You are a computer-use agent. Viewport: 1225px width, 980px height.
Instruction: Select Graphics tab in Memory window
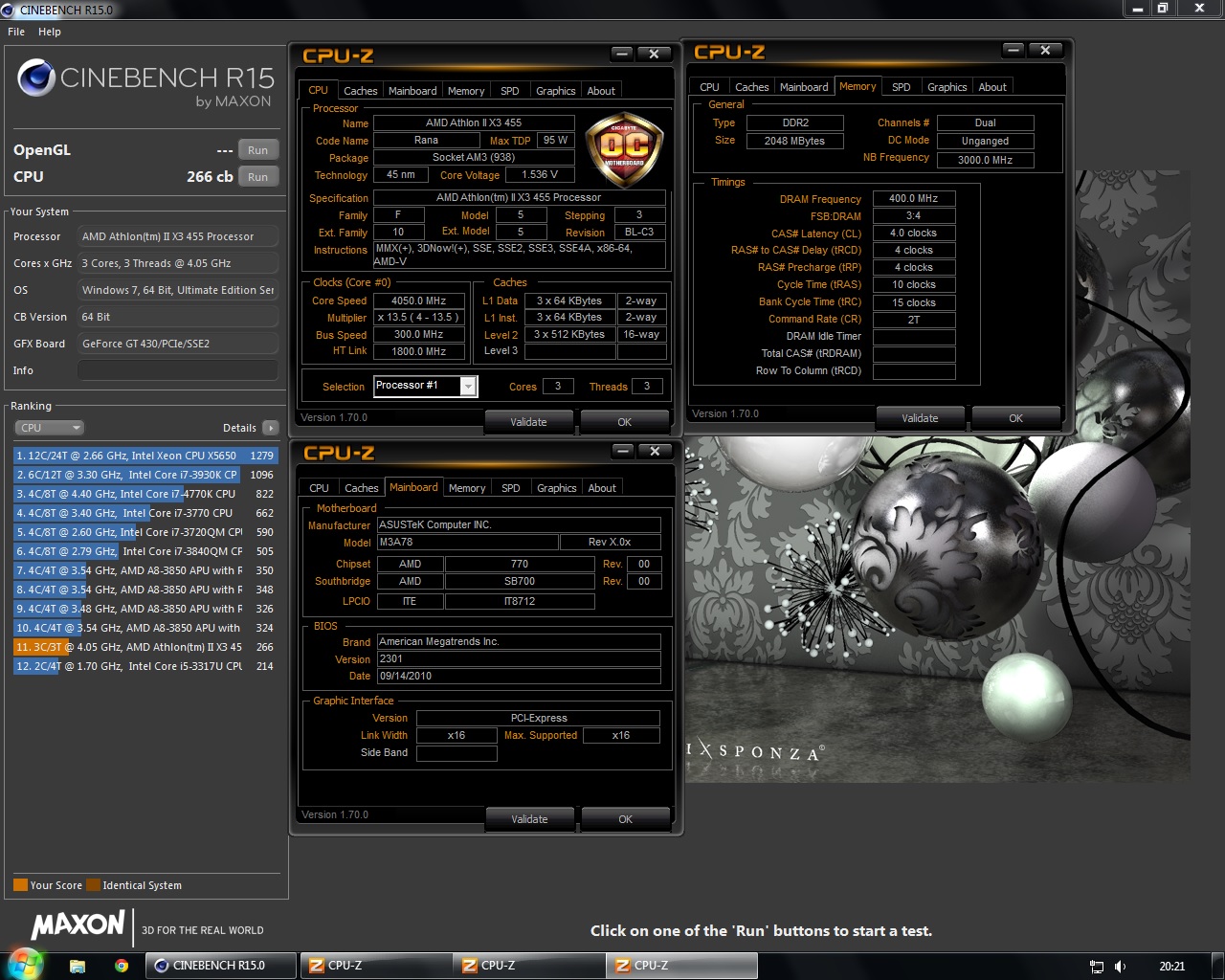pyautogui.click(x=947, y=87)
